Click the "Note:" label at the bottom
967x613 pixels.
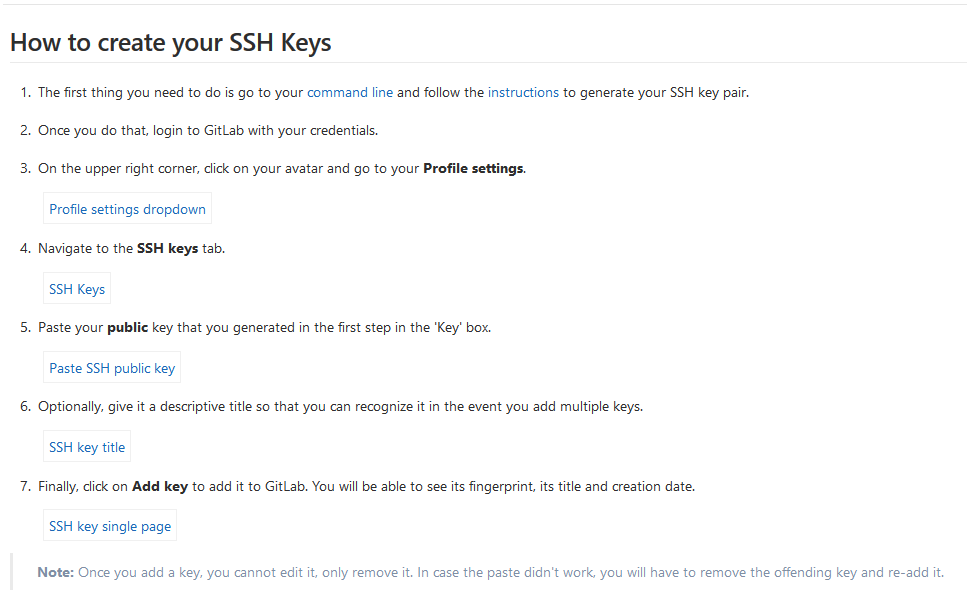tap(51, 571)
